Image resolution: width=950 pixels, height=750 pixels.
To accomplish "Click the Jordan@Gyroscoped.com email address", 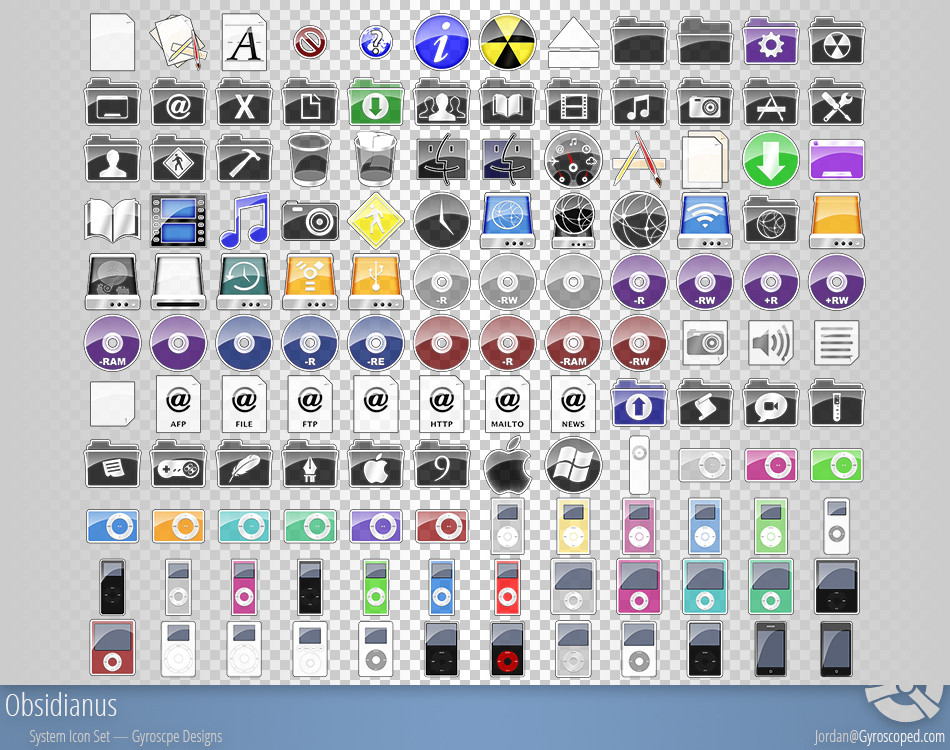I will (879, 736).
